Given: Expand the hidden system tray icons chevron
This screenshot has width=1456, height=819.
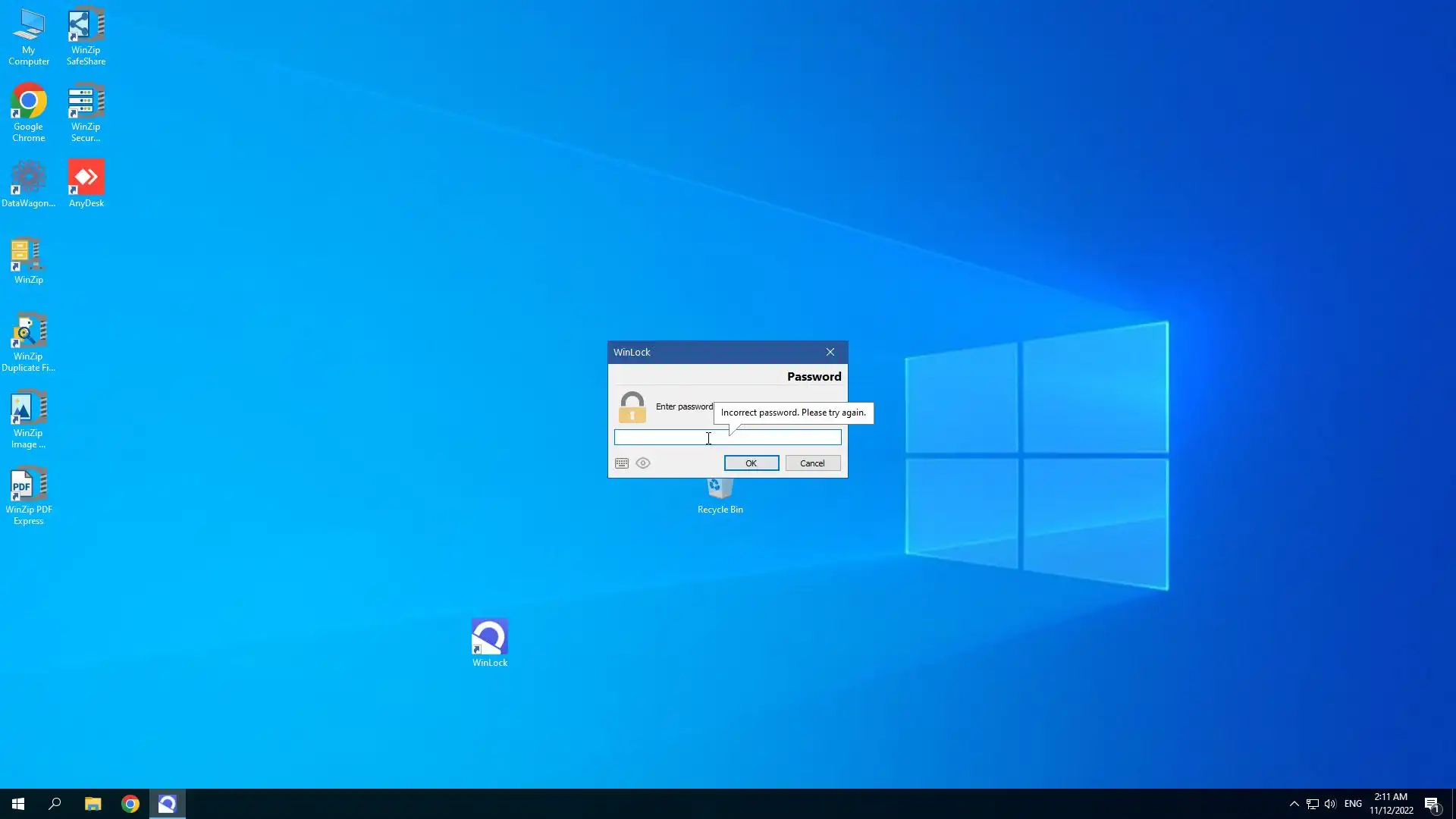Looking at the screenshot, I should (x=1294, y=804).
